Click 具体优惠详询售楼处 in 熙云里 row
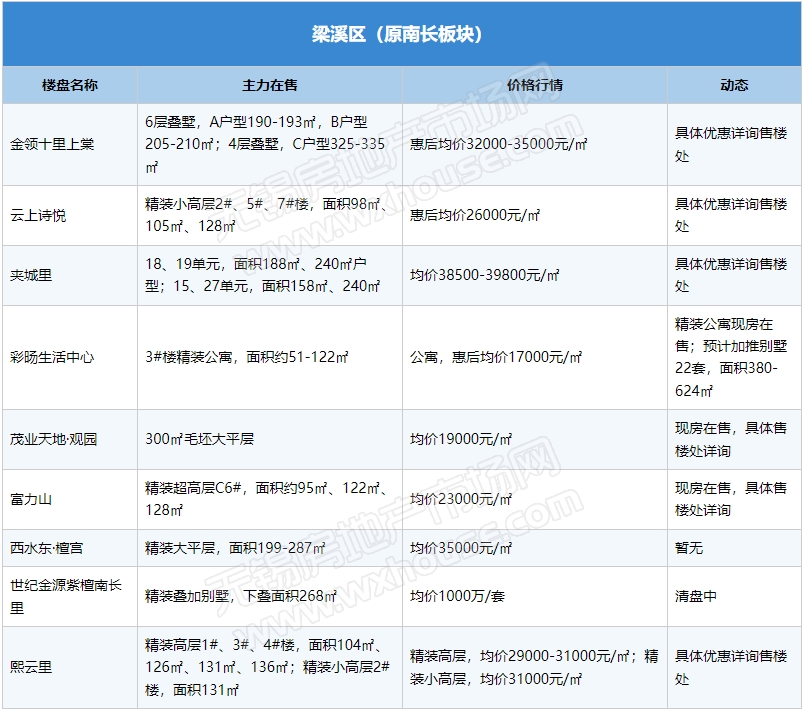807x713 pixels. pyautogui.click(x=731, y=668)
